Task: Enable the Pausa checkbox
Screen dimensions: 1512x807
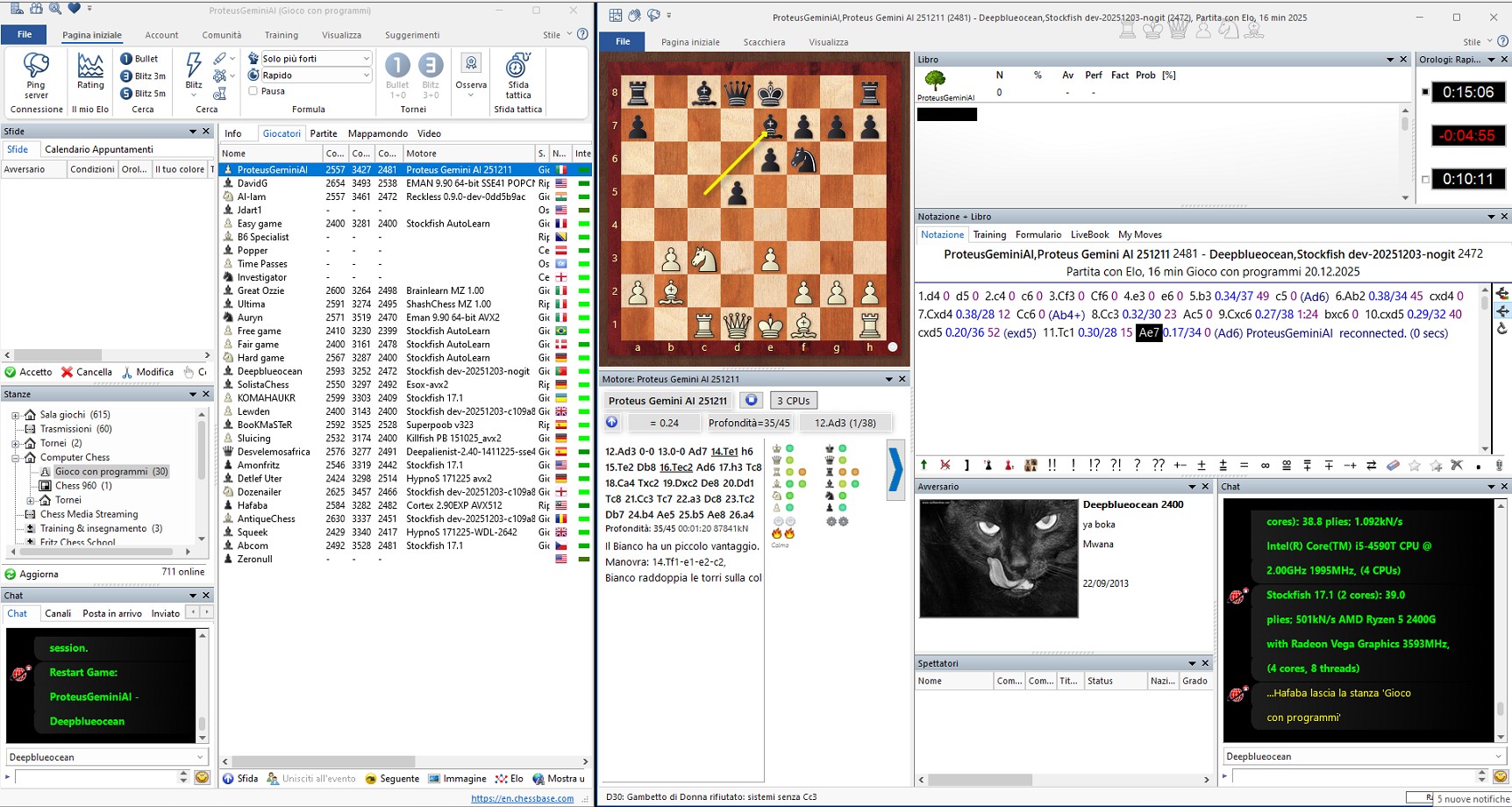Action: [253, 91]
